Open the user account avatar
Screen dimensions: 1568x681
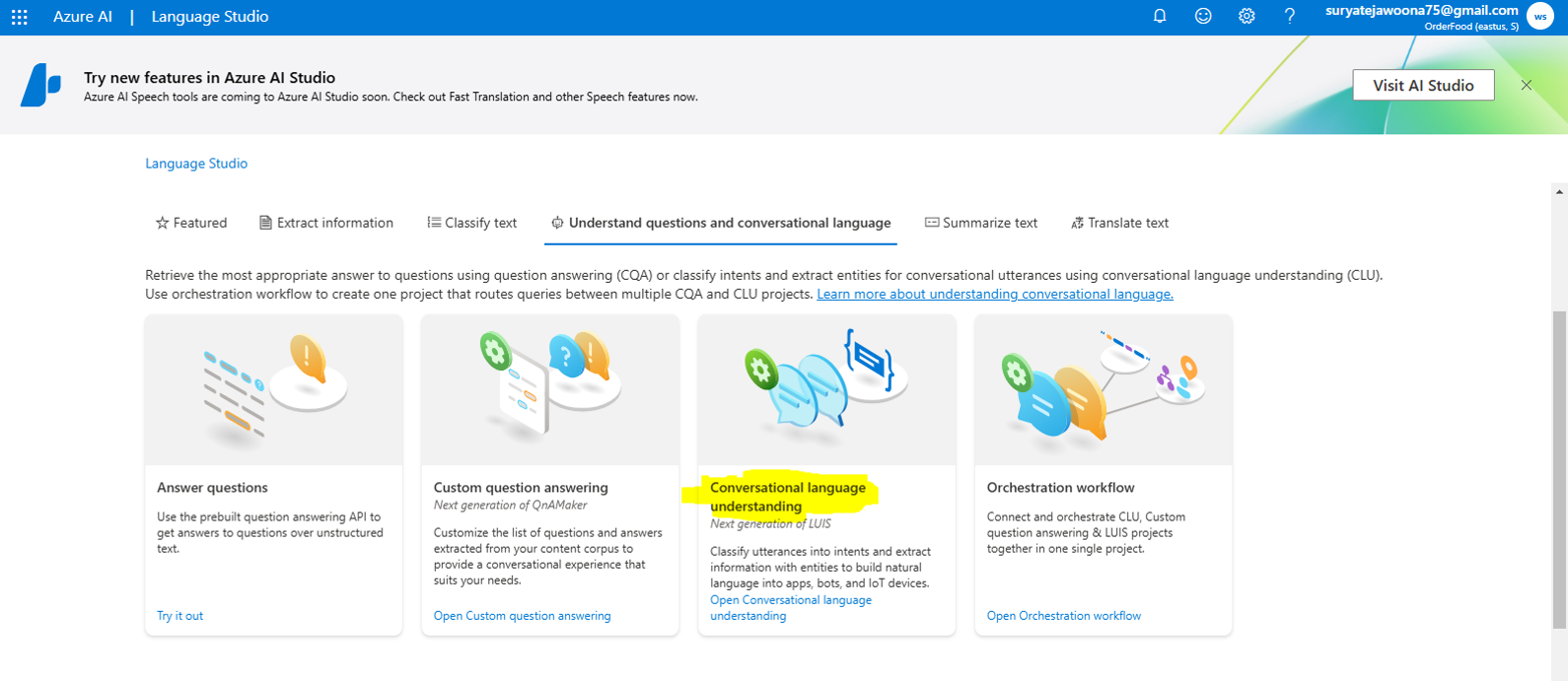click(1539, 17)
